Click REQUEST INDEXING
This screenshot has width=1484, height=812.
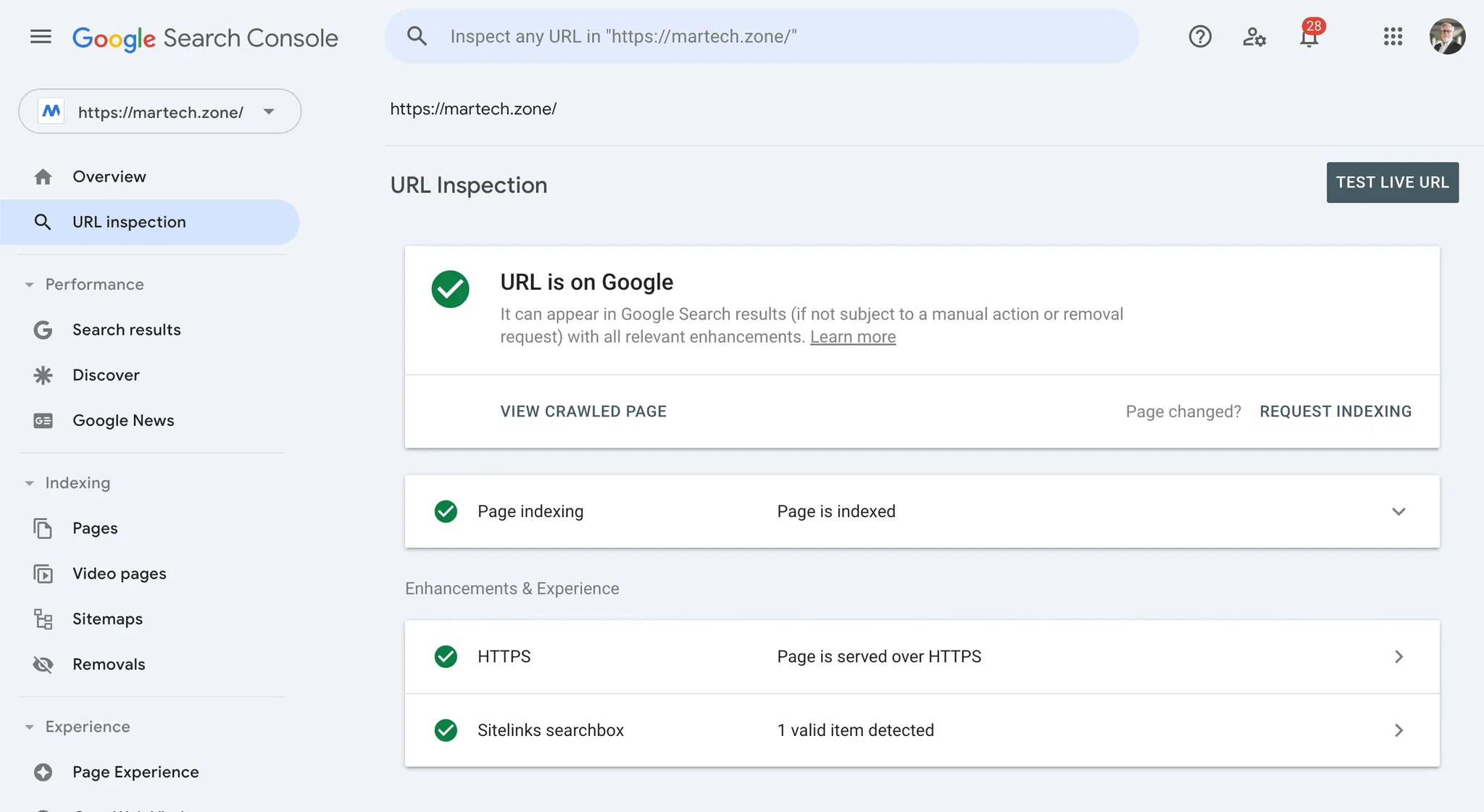coord(1335,411)
